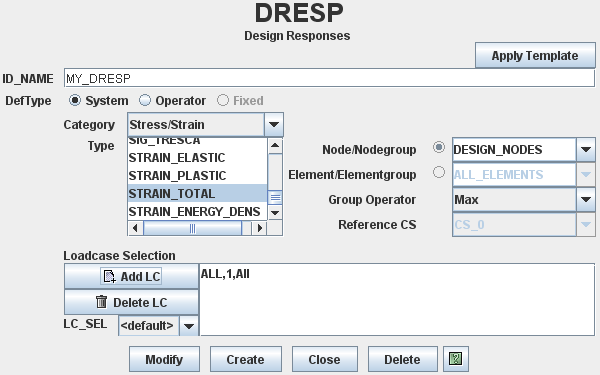Click the Create button
Viewport: 600px width, 375px height.
pyautogui.click(x=245, y=359)
